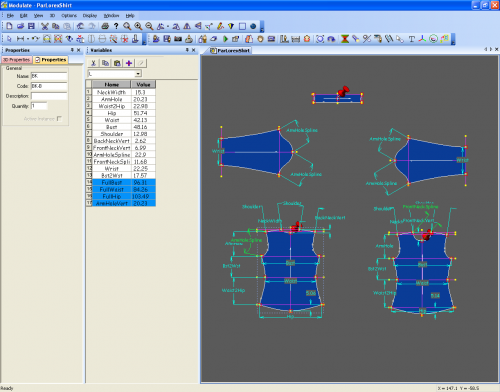
Task: Open the File menu
Action: [x=10, y=16]
